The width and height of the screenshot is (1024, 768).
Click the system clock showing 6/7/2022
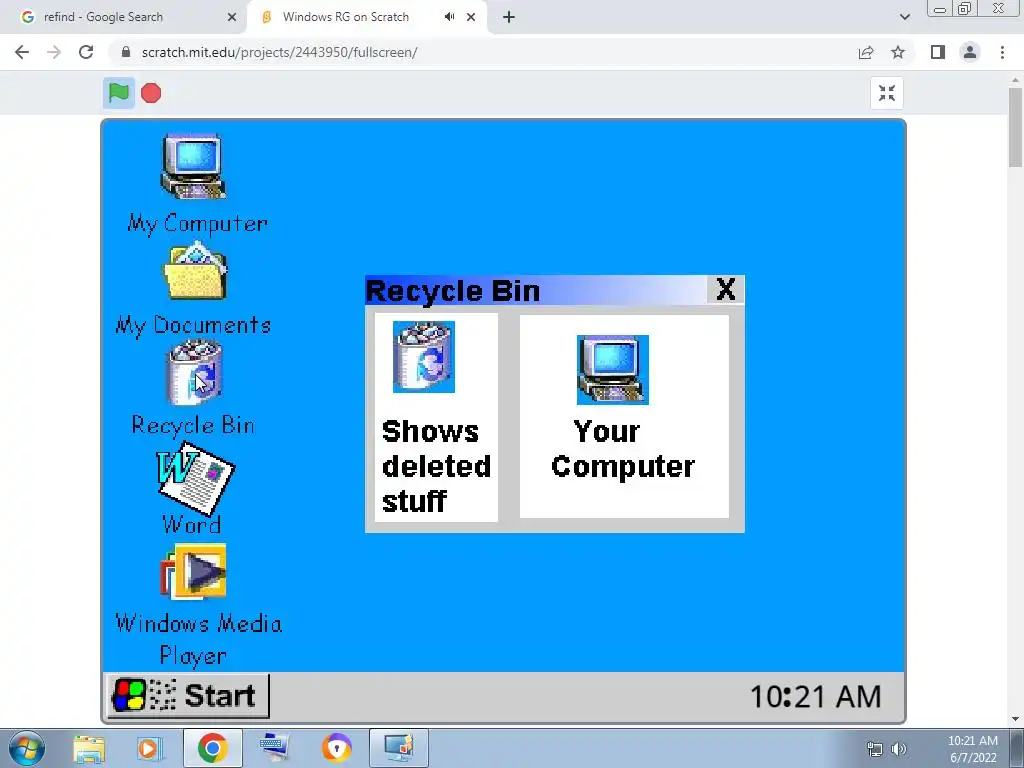coord(973,749)
